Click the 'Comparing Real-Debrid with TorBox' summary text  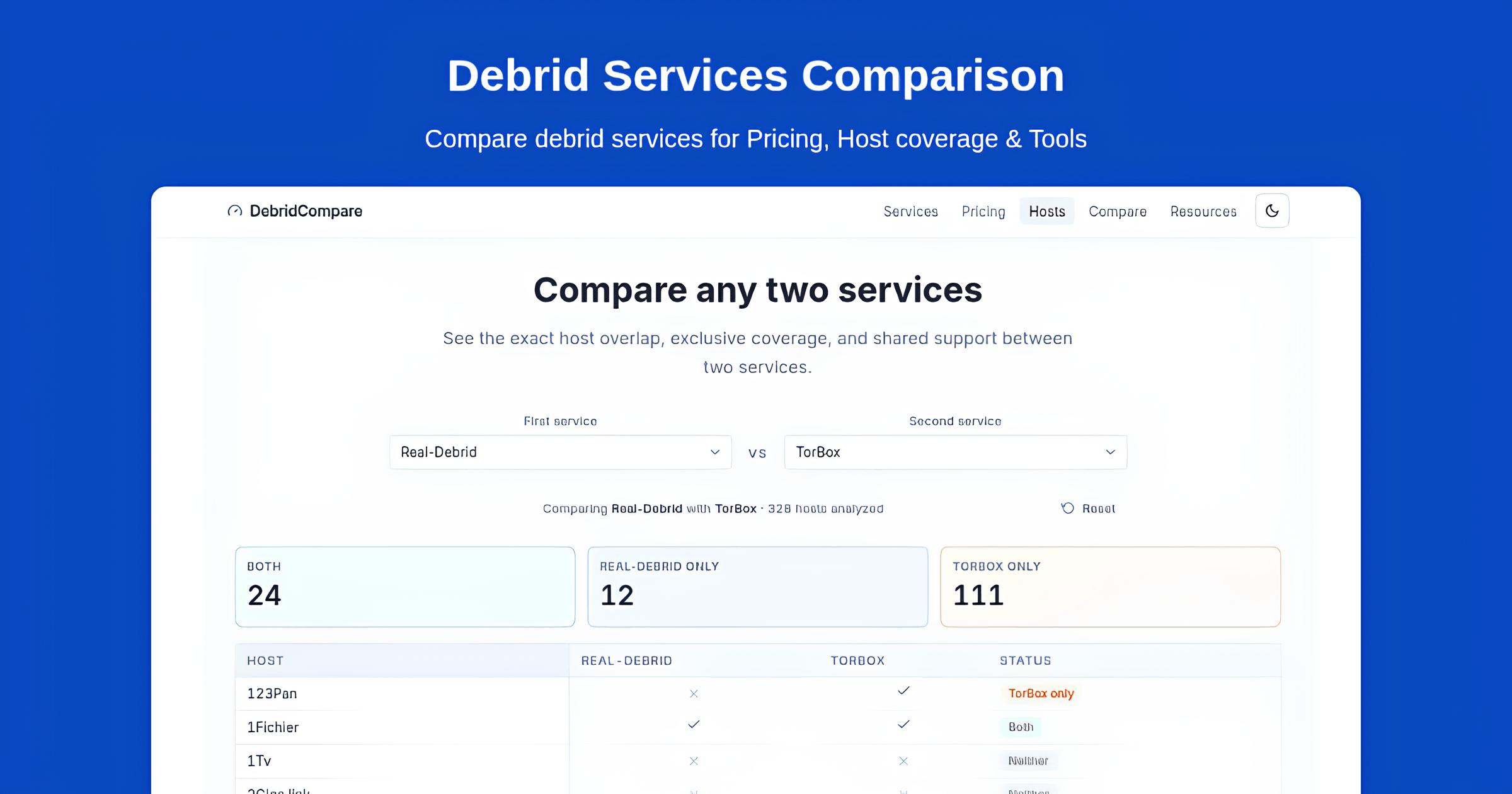click(713, 509)
